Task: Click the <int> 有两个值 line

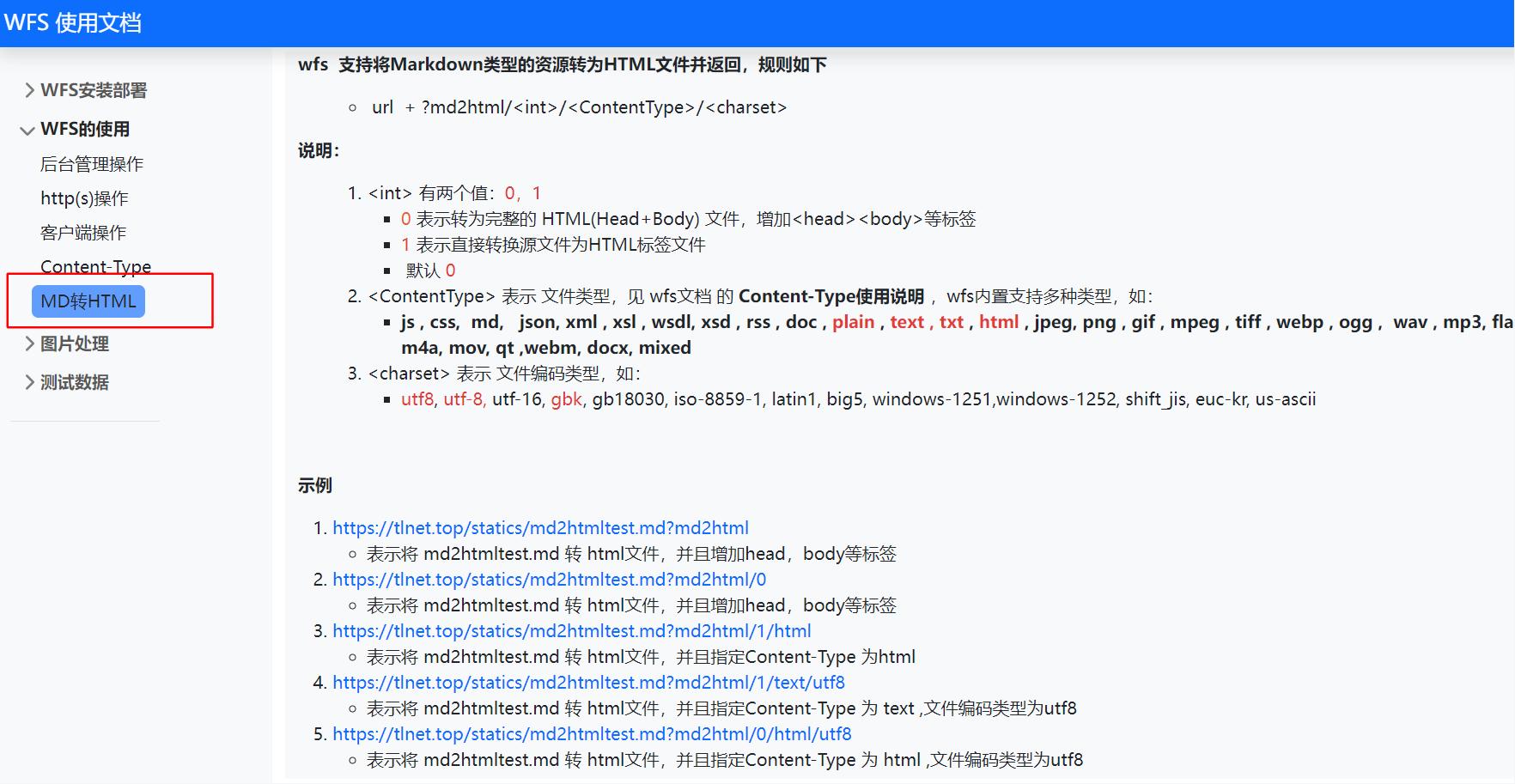Action: pyautogui.click(x=454, y=193)
